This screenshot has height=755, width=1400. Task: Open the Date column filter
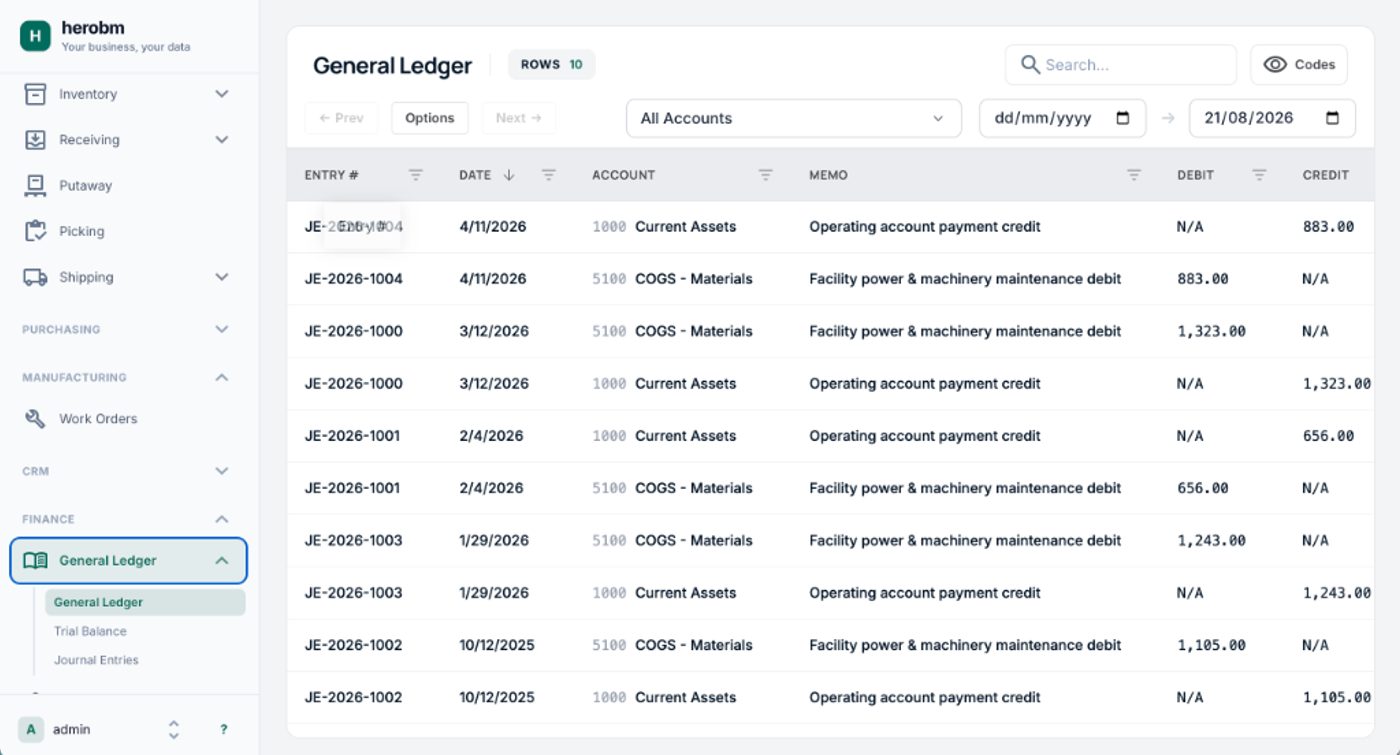click(549, 175)
